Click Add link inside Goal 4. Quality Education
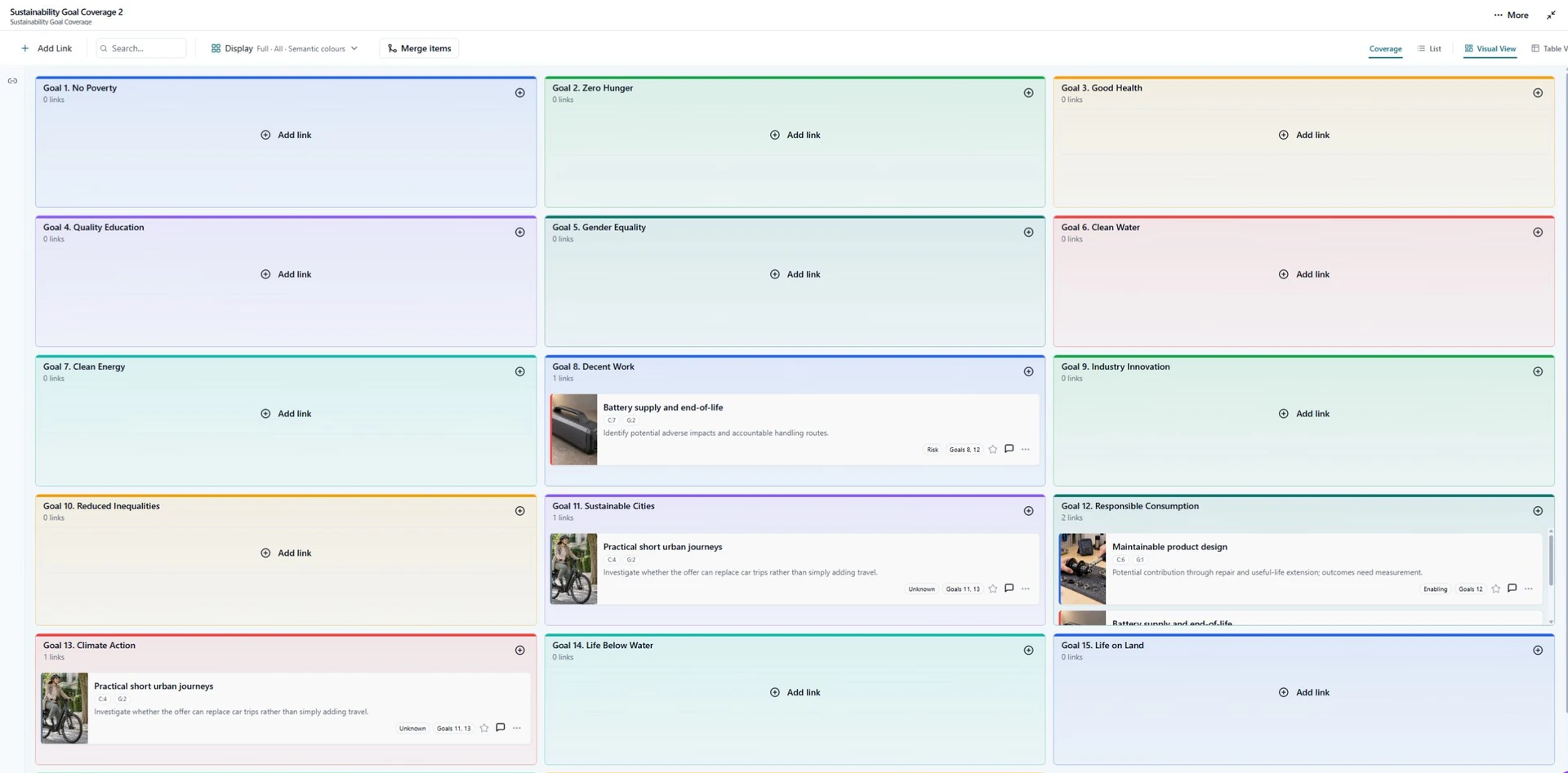The height and width of the screenshot is (773, 1568). click(x=286, y=274)
